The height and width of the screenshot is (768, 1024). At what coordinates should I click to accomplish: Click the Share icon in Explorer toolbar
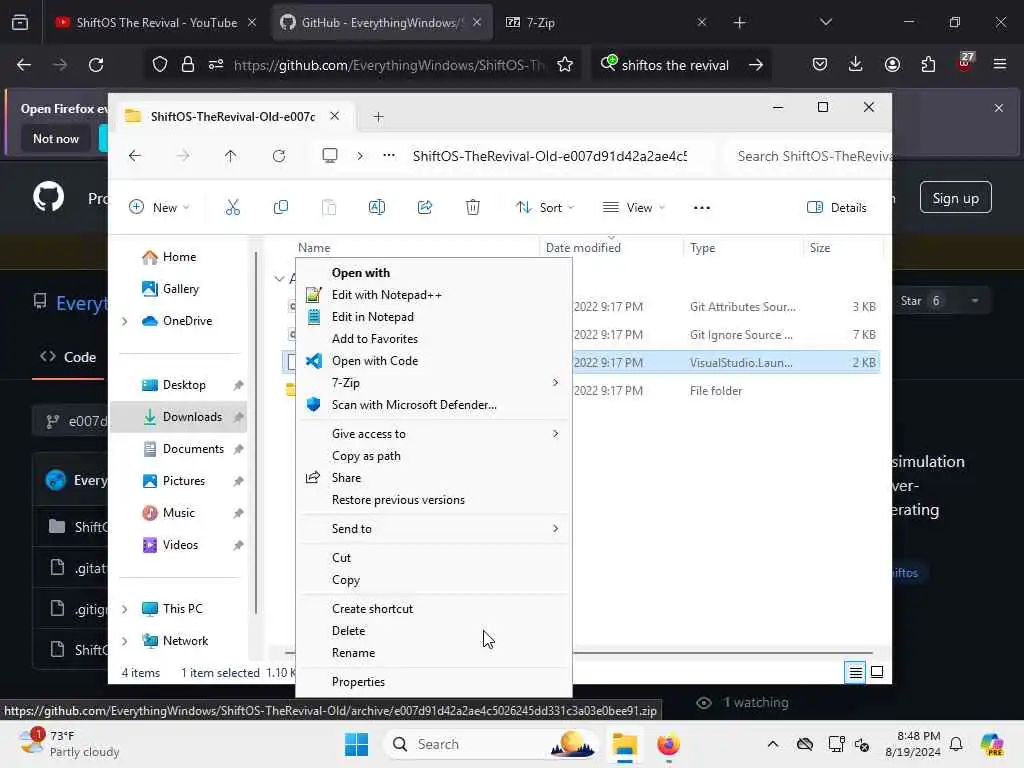pyautogui.click(x=424, y=208)
